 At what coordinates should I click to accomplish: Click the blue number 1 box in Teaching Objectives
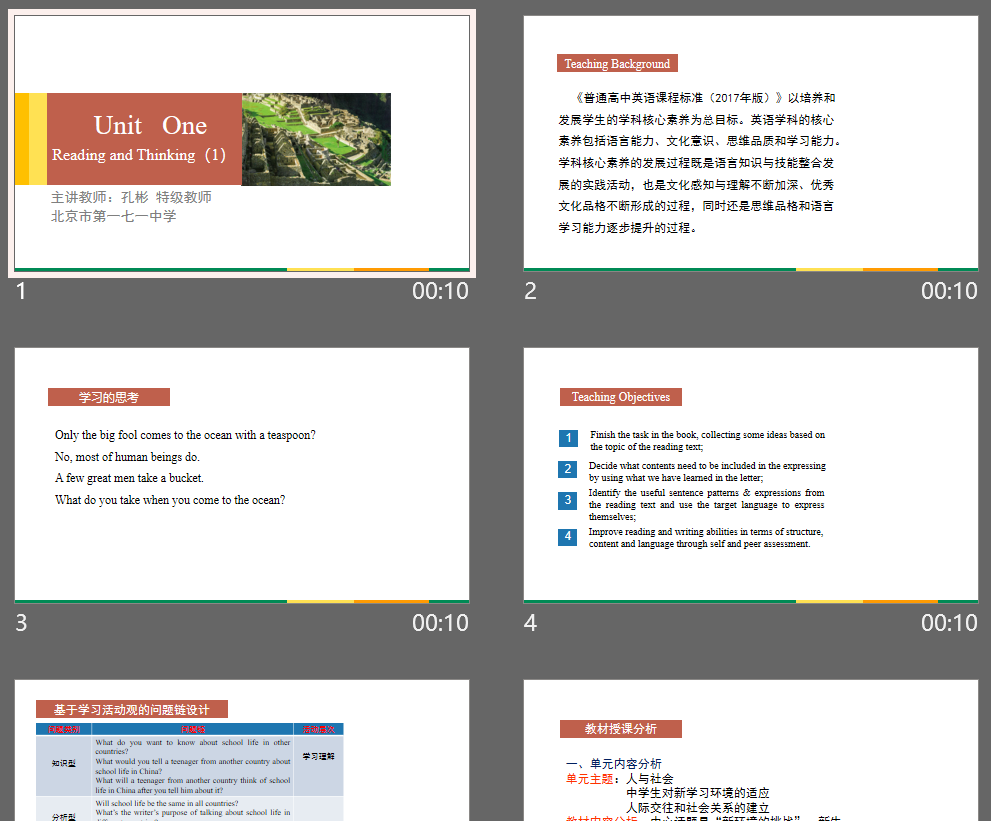click(x=568, y=438)
